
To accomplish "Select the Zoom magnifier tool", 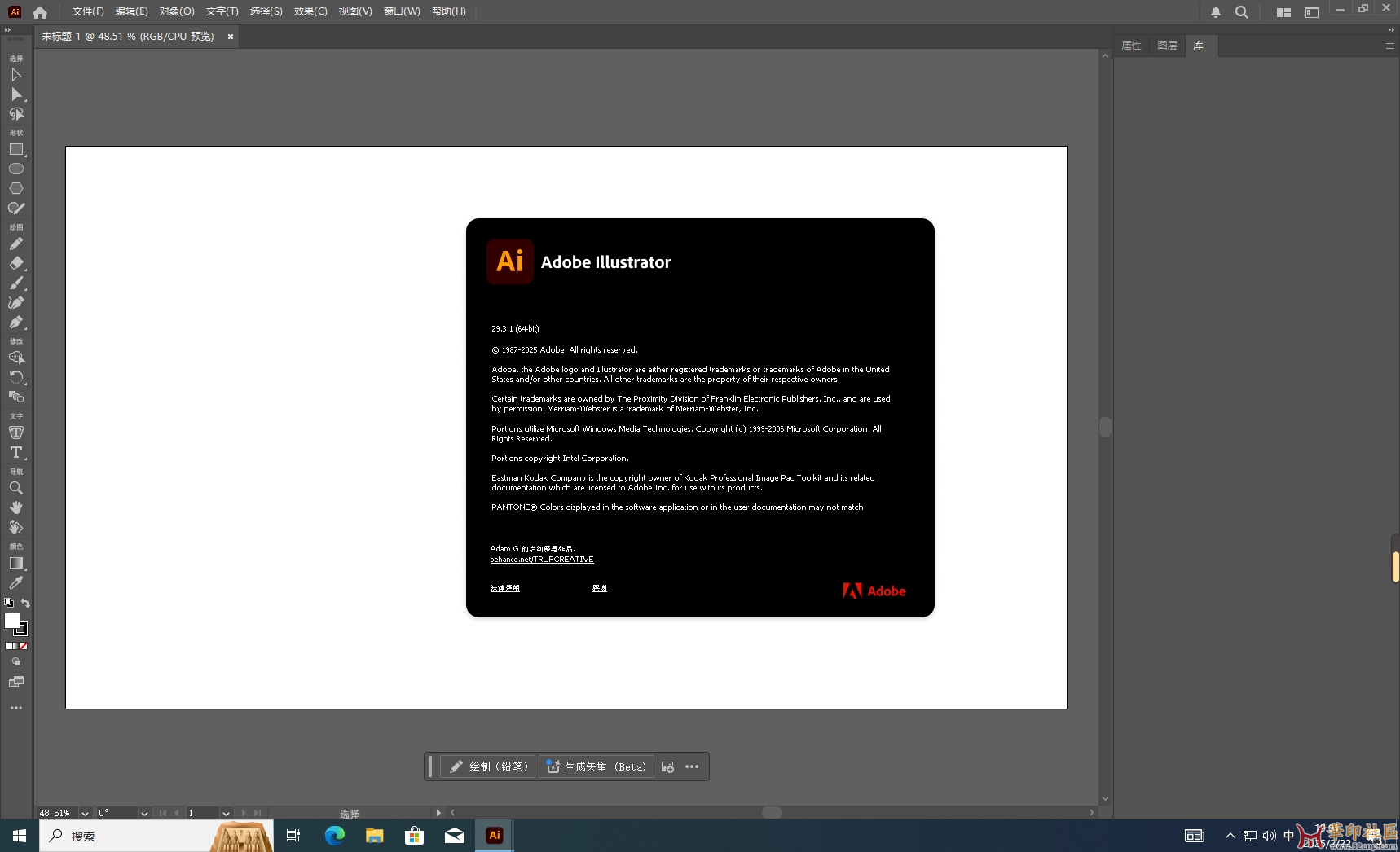I will [16, 488].
